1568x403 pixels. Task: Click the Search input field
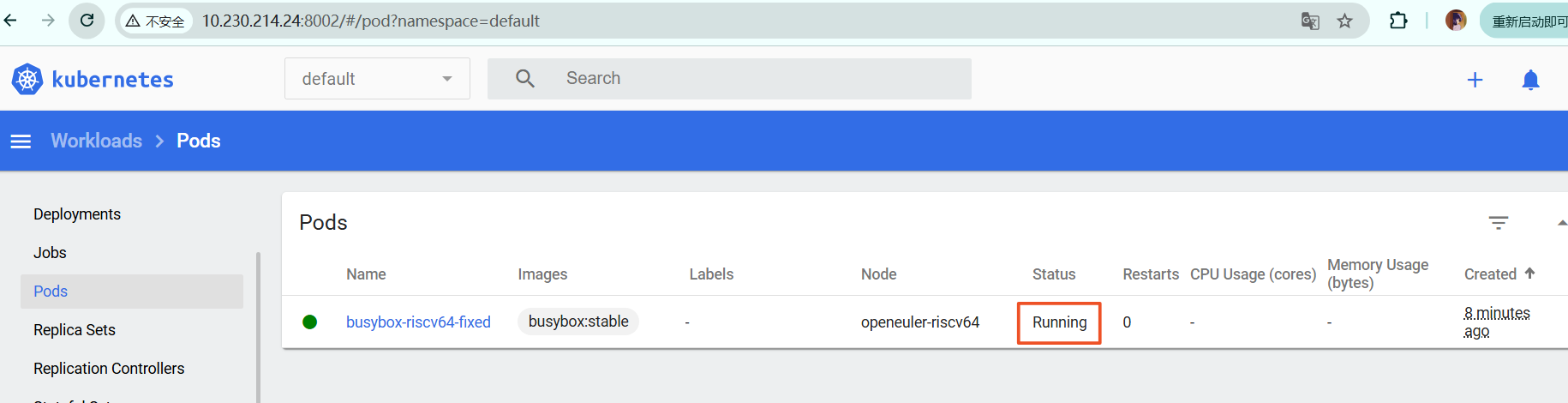point(729,79)
